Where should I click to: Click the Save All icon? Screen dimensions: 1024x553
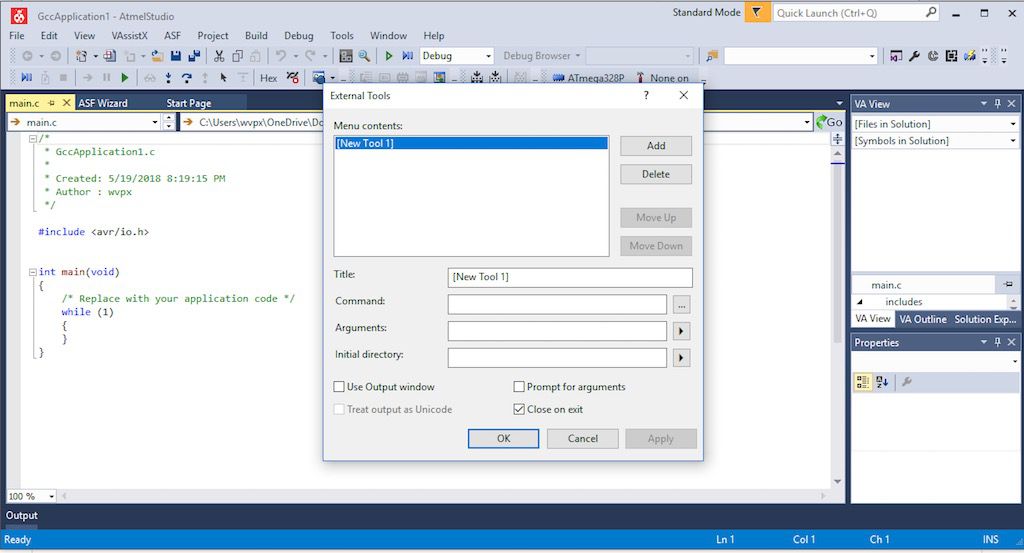194,56
